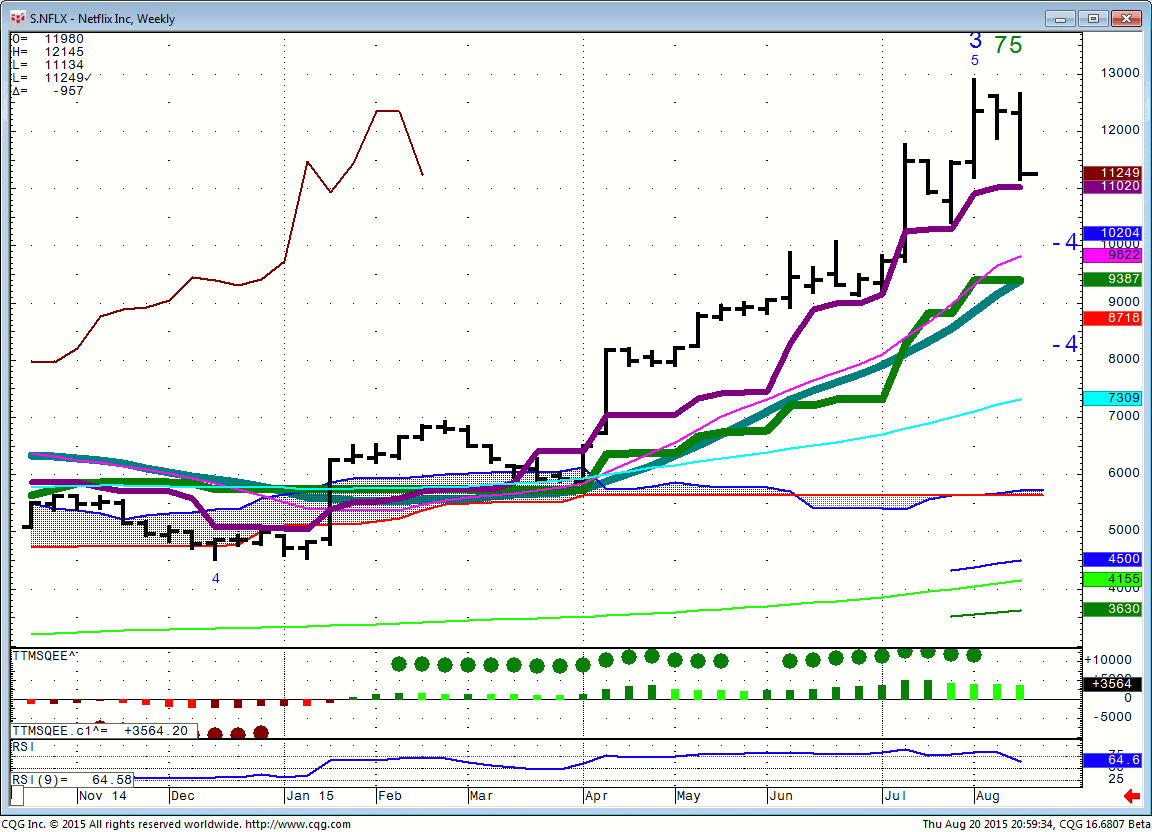1152x832 pixels.
Task: Click the 6000 price scale value
Action: click(x=1124, y=473)
